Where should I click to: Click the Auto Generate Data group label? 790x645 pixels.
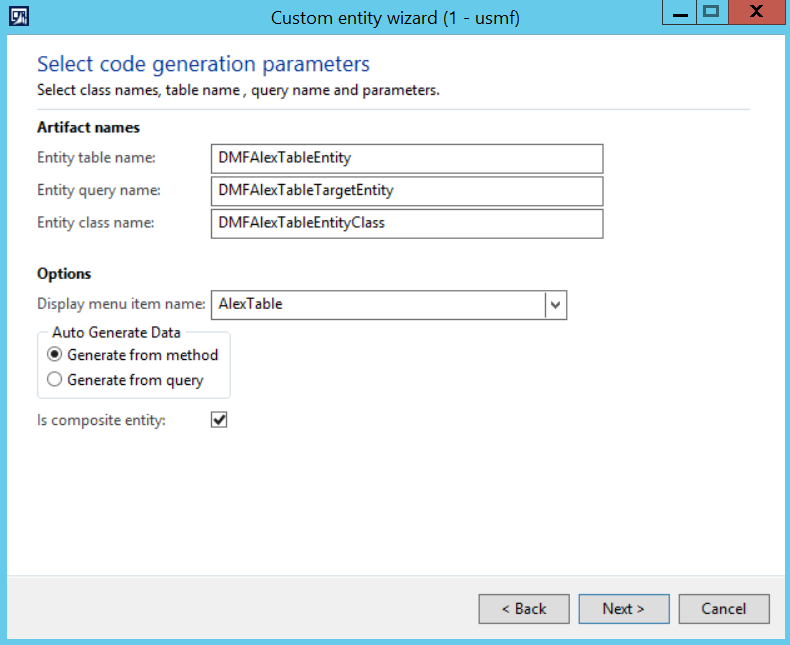(x=114, y=333)
